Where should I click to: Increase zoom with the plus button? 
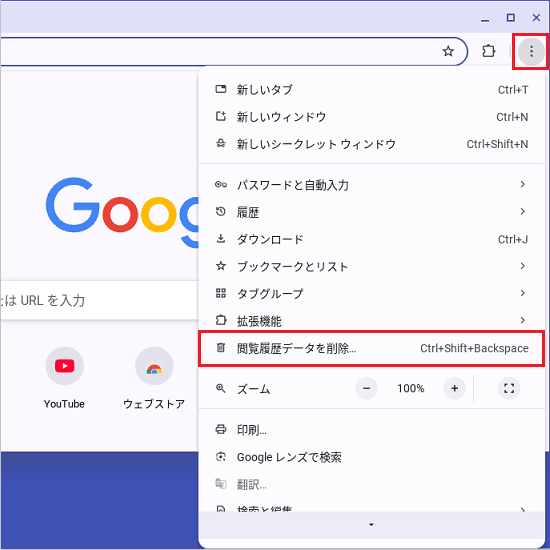[x=455, y=388]
